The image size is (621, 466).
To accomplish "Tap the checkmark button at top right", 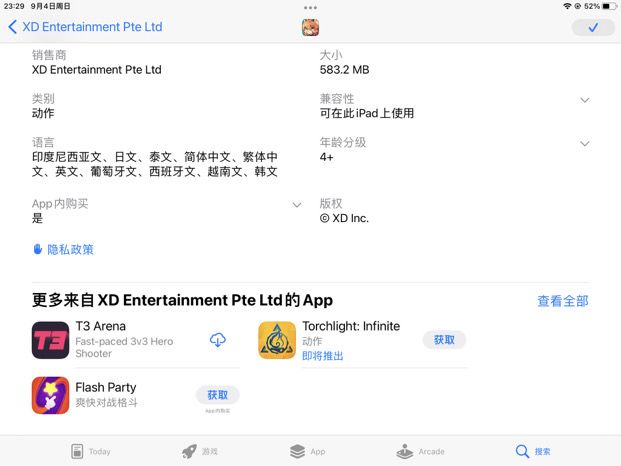I will point(593,27).
